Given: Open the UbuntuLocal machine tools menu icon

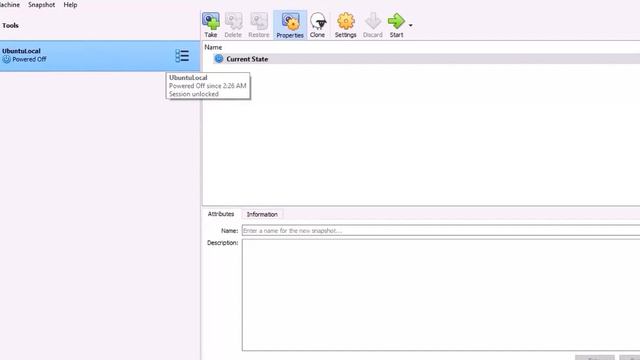Looking at the screenshot, I should (x=182, y=56).
